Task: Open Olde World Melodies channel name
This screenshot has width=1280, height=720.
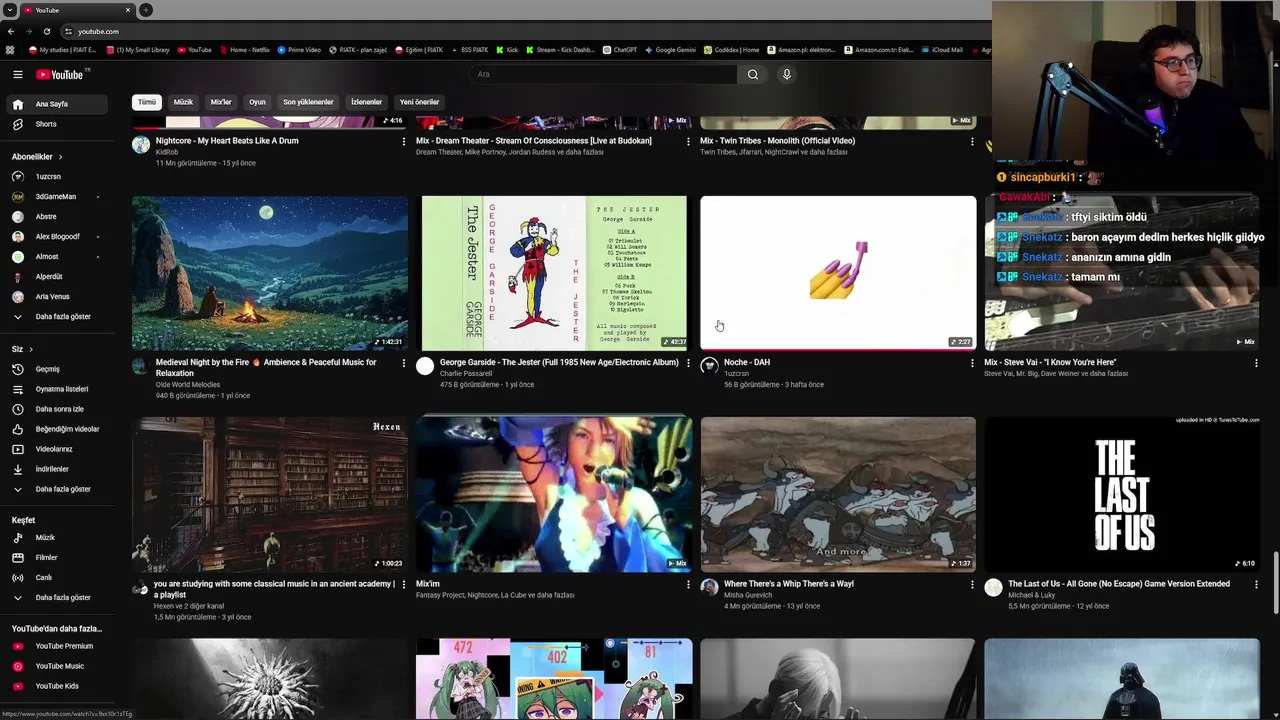Action: 188,385
